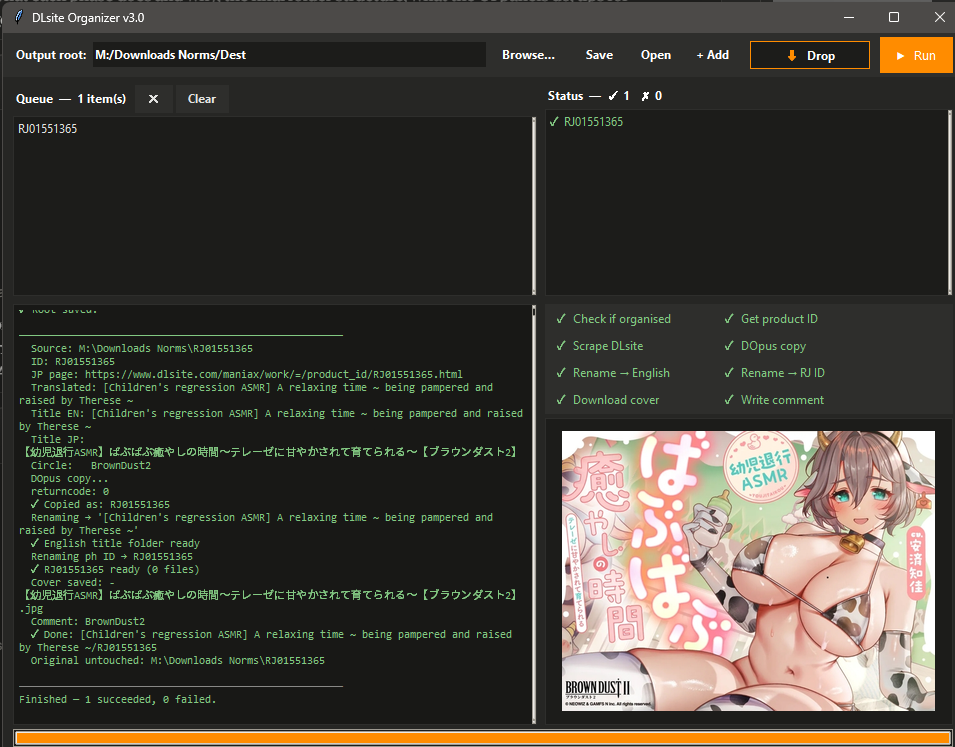Viewport: 955px width, 747px height.
Task: Click the Source path line in log
Action: click(x=141, y=349)
